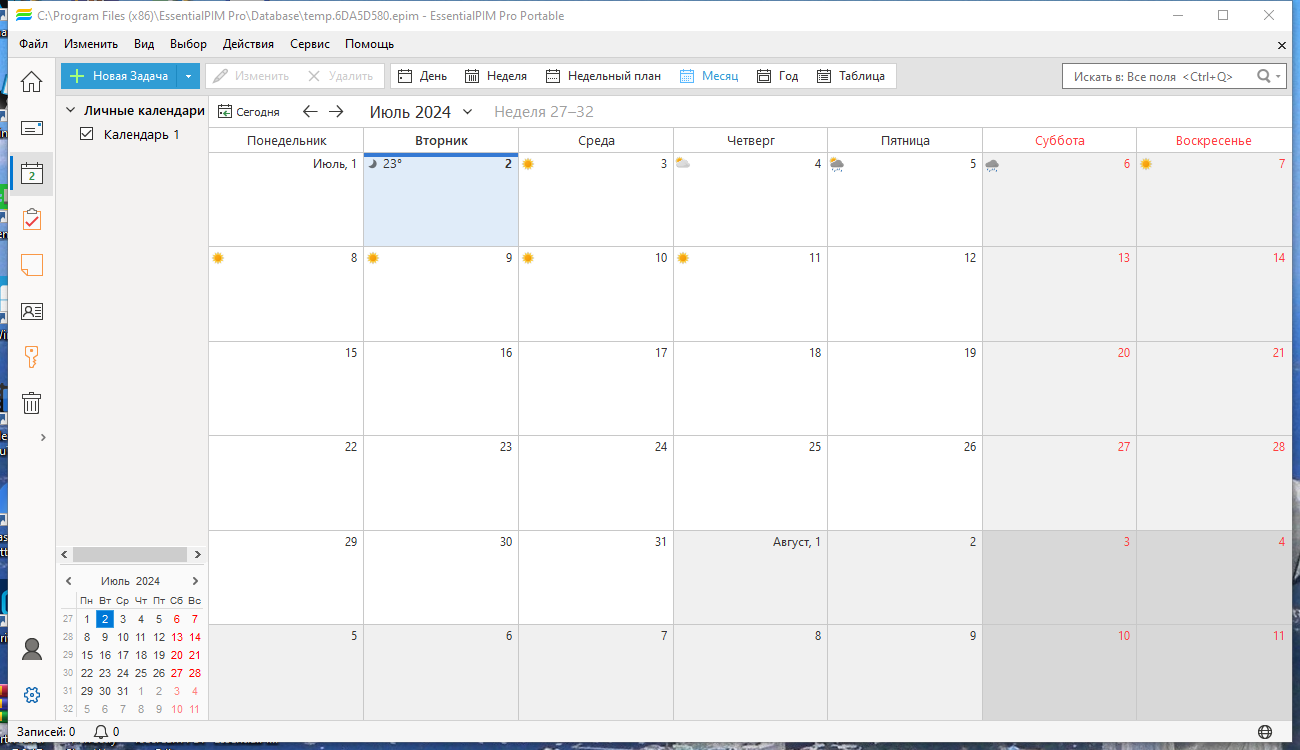1300x750 pixels.
Task: Click the cloudy weather icon on July 4
Action: coord(682,163)
